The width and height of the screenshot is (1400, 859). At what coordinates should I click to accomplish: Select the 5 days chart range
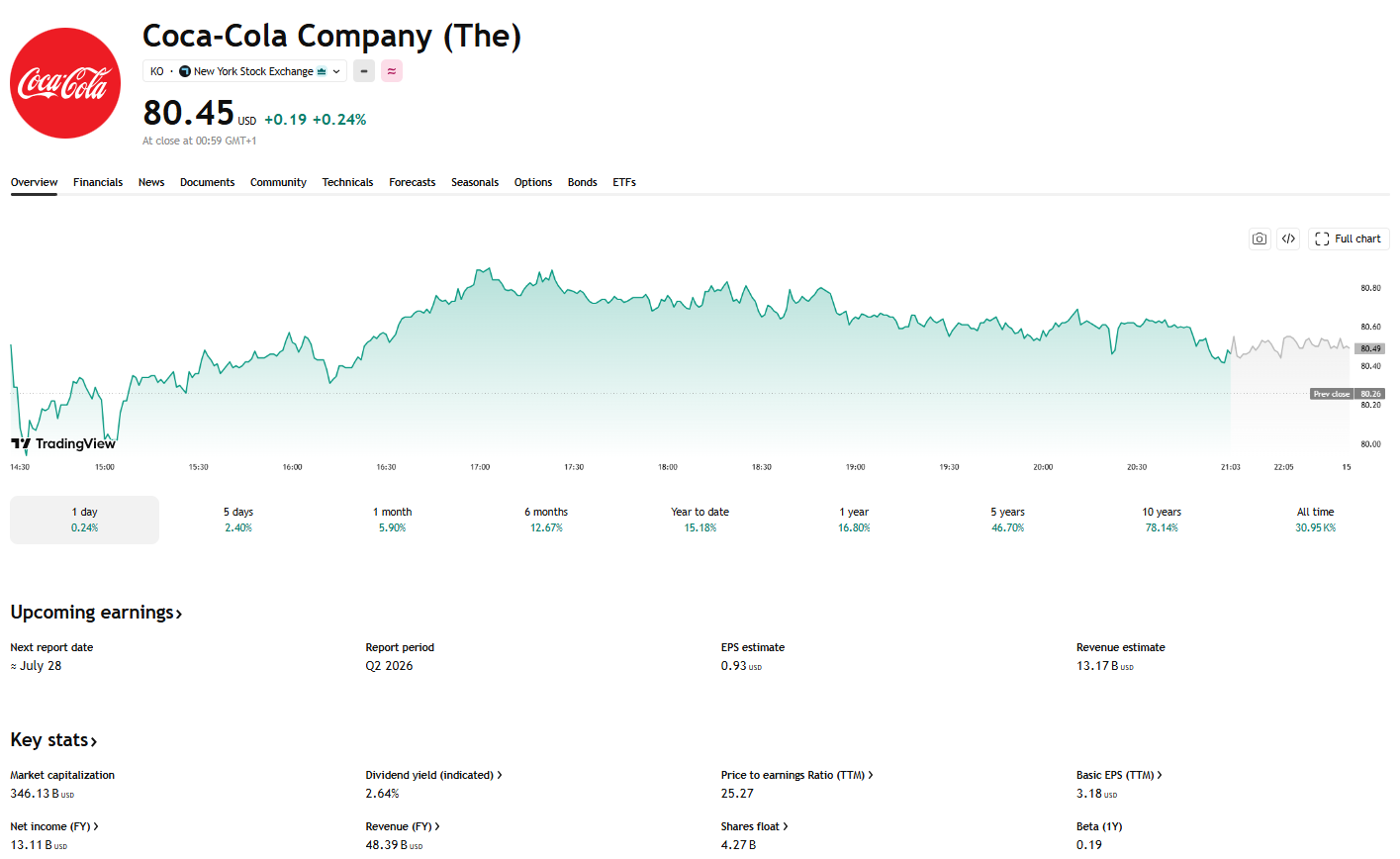coord(238,520)
